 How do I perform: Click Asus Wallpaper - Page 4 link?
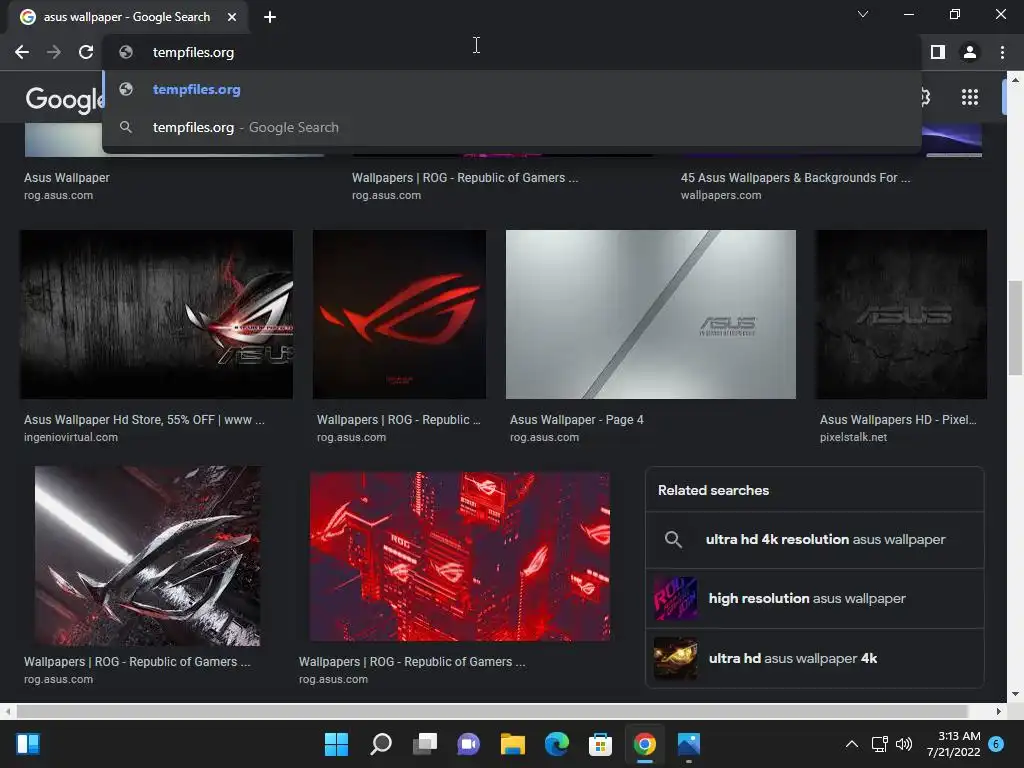(577, 420)
